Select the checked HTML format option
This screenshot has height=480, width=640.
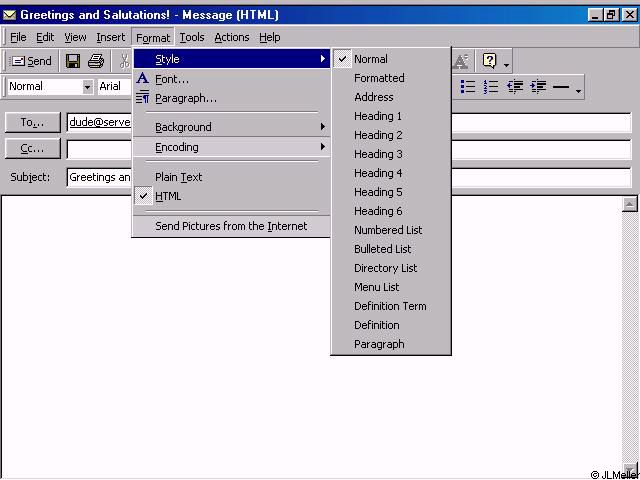[168, 196]
